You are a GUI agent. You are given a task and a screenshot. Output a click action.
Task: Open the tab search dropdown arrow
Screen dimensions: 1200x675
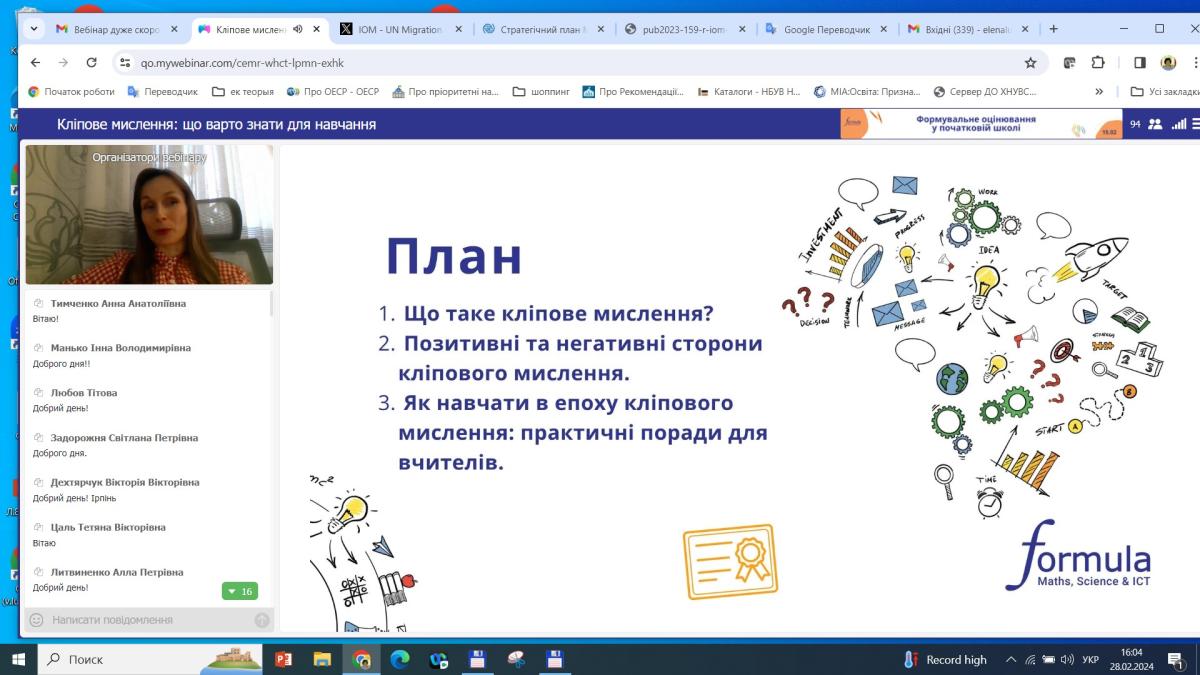(x=34, y=29)
